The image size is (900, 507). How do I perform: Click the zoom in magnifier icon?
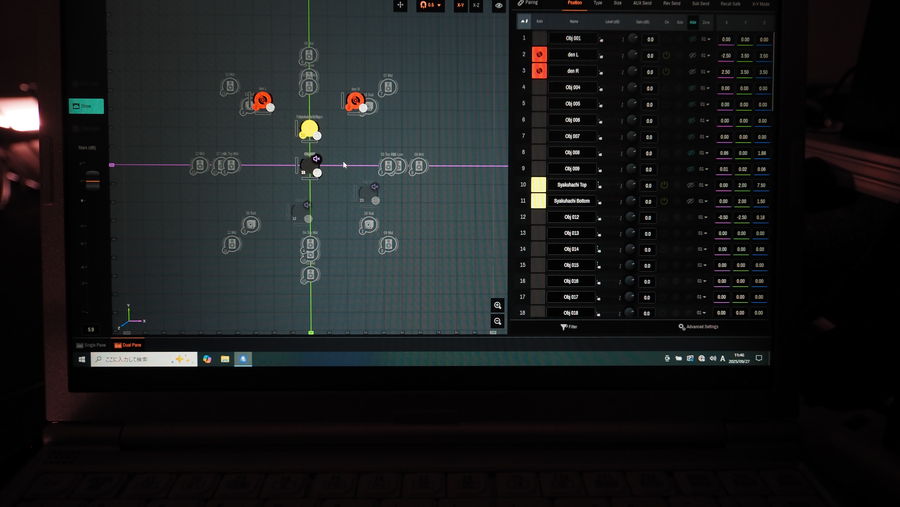tap(497, 305)
